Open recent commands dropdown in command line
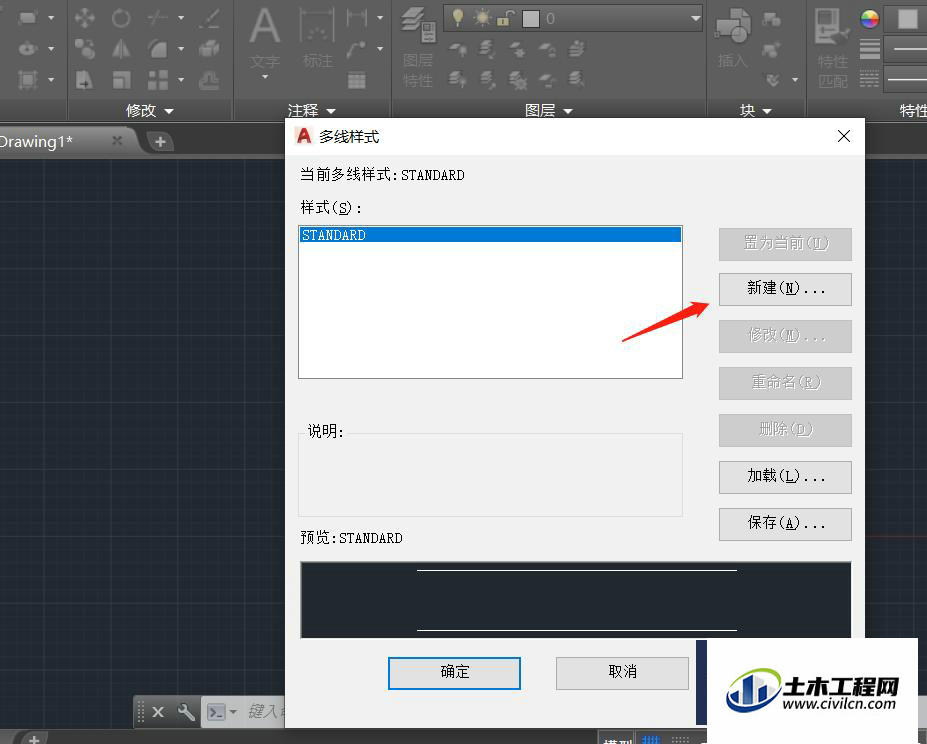Screen dimensions: 927x744 (x=233, y=711)
